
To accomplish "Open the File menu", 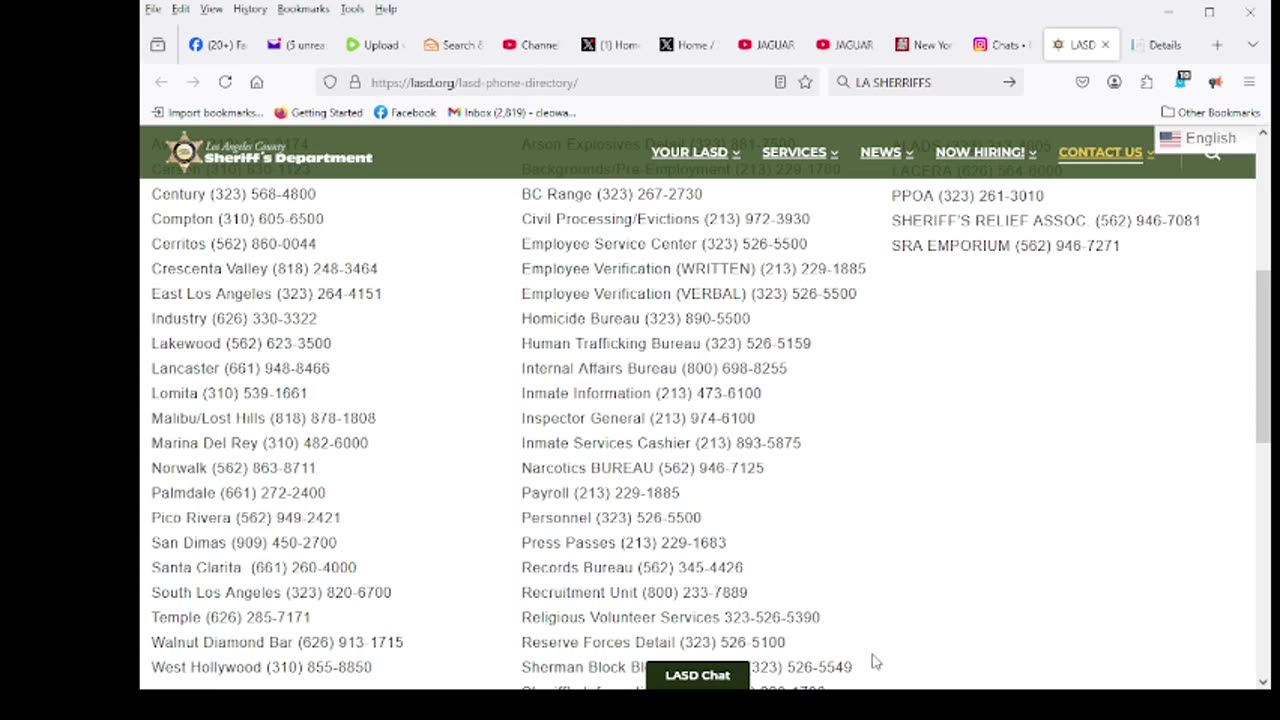I will [153, 9].
